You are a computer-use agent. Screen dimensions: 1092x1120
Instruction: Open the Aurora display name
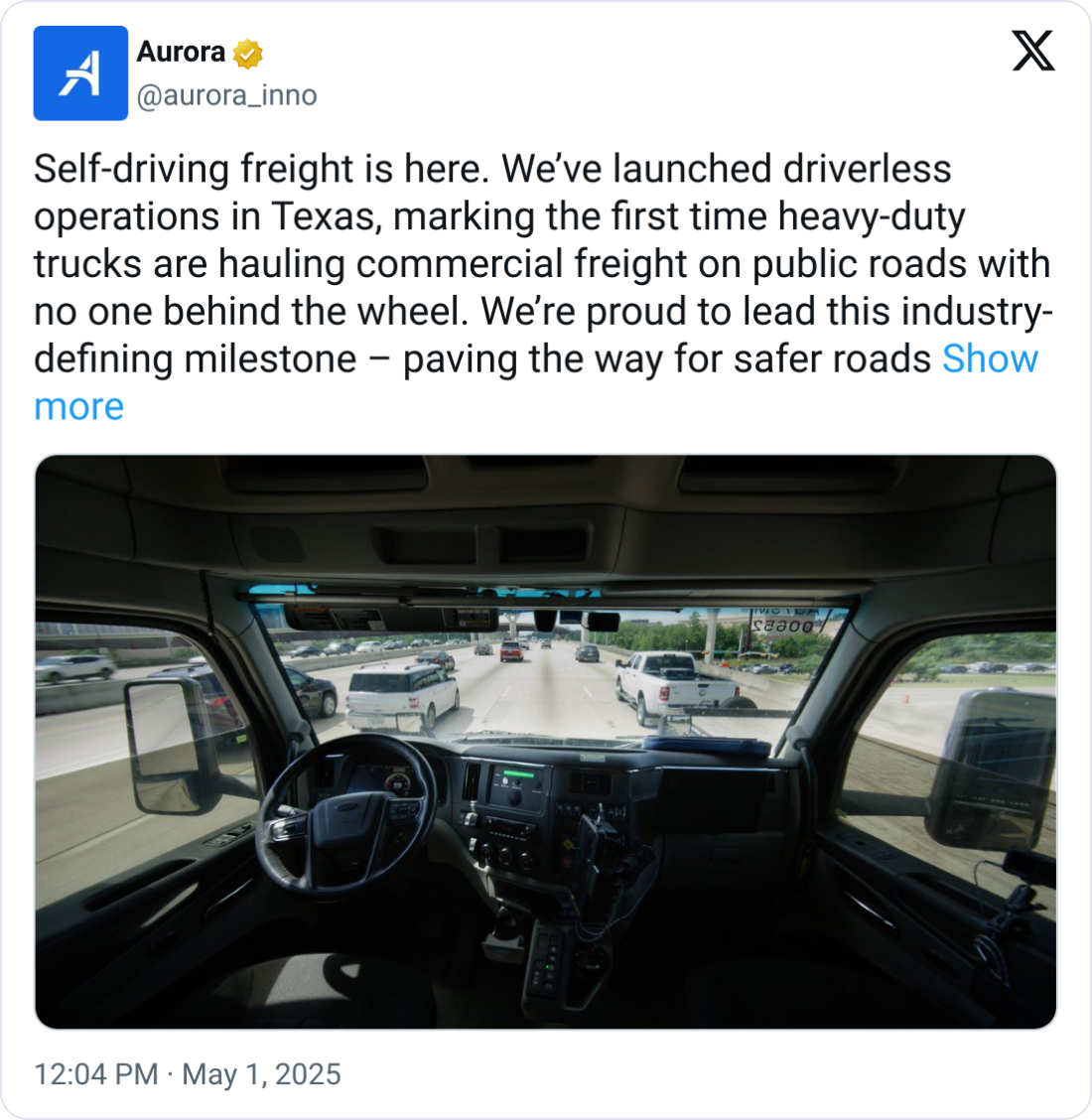pyautogui.click(x=181, y=53)
